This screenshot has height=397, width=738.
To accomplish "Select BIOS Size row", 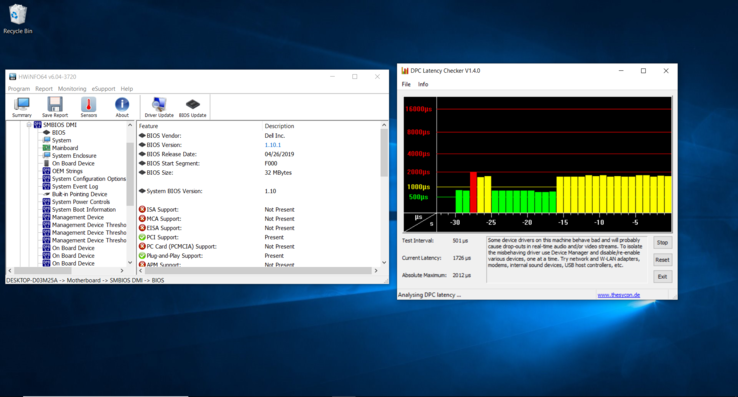I will click(x=258, y=173).
